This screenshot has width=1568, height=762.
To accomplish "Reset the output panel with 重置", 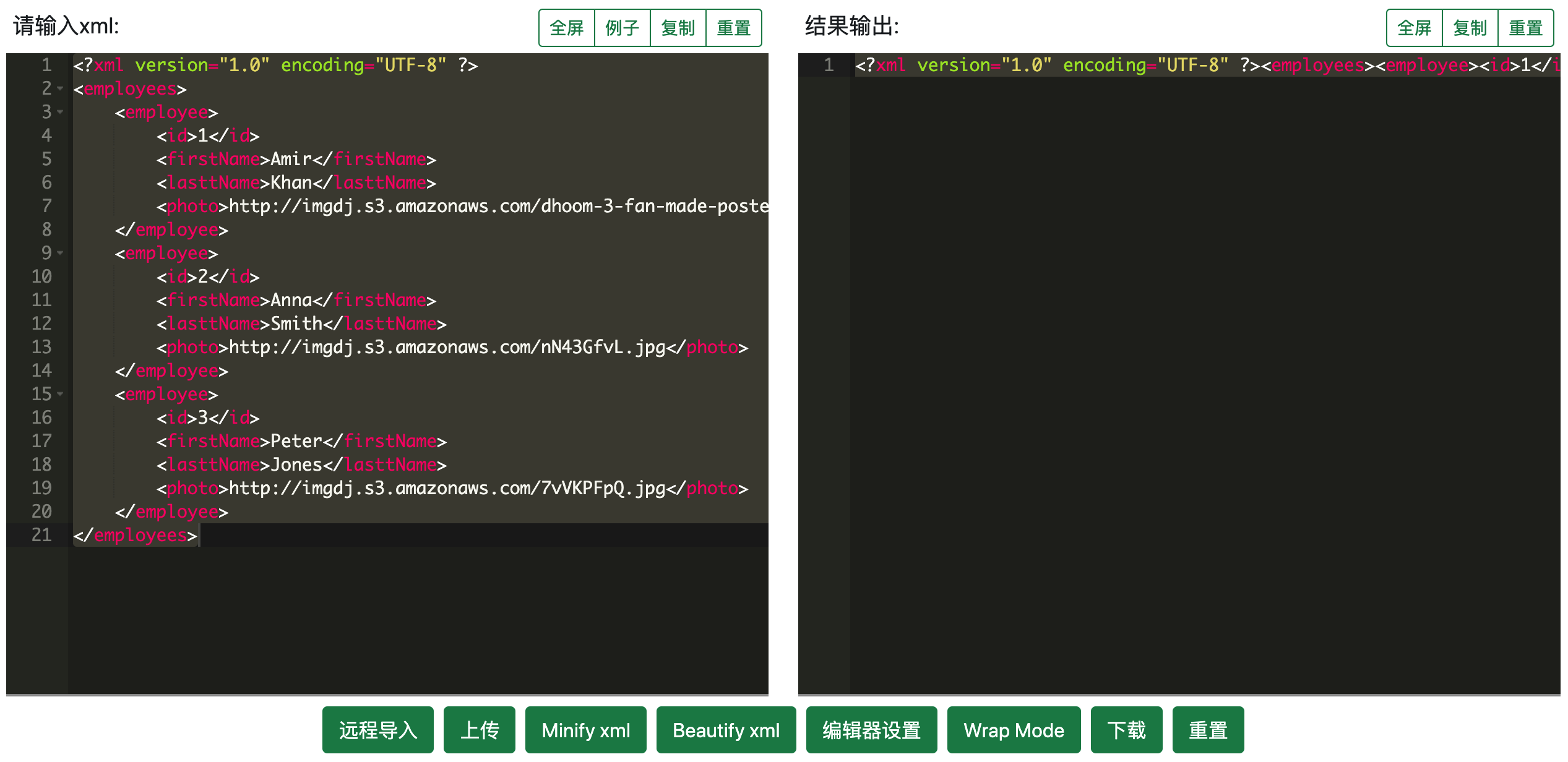I will coord(1525,28).
